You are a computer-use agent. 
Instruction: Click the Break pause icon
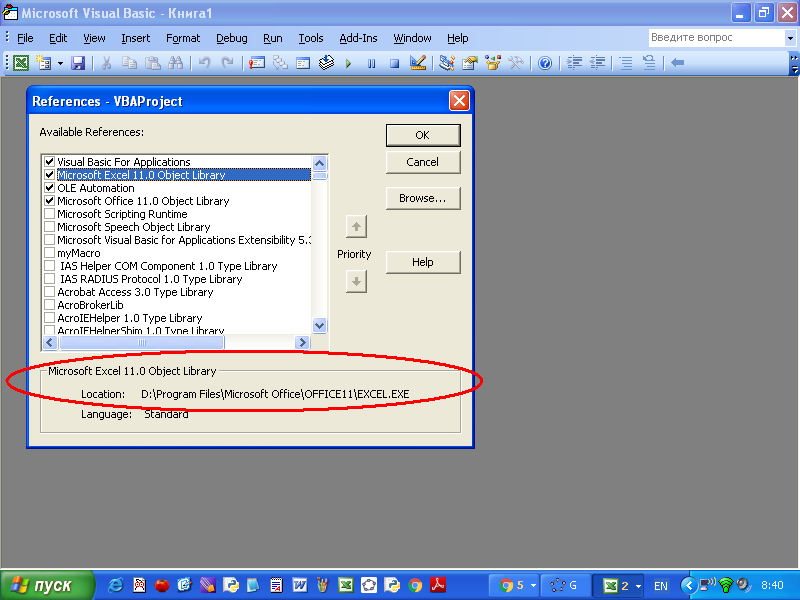point(371,63)
